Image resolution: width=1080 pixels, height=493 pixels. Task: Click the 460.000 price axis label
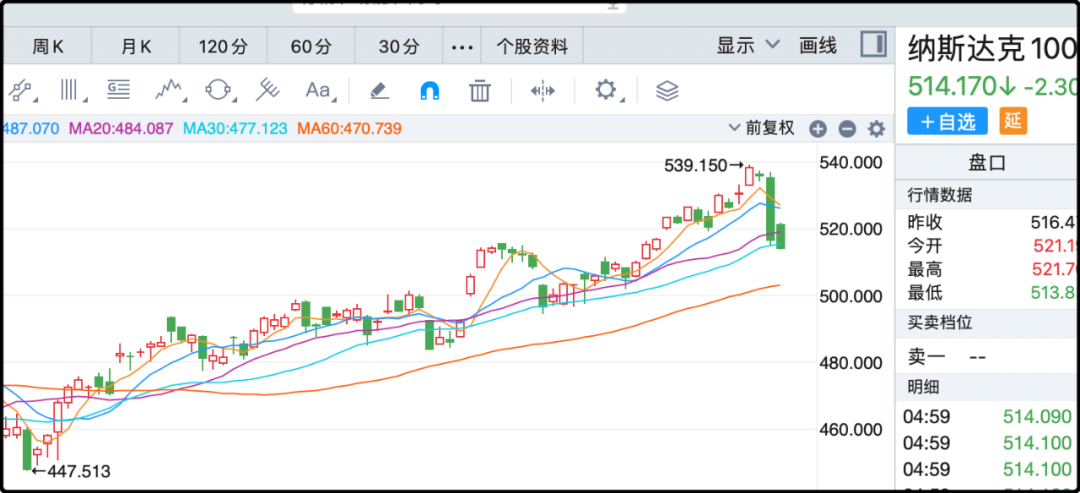click(851, 430)
